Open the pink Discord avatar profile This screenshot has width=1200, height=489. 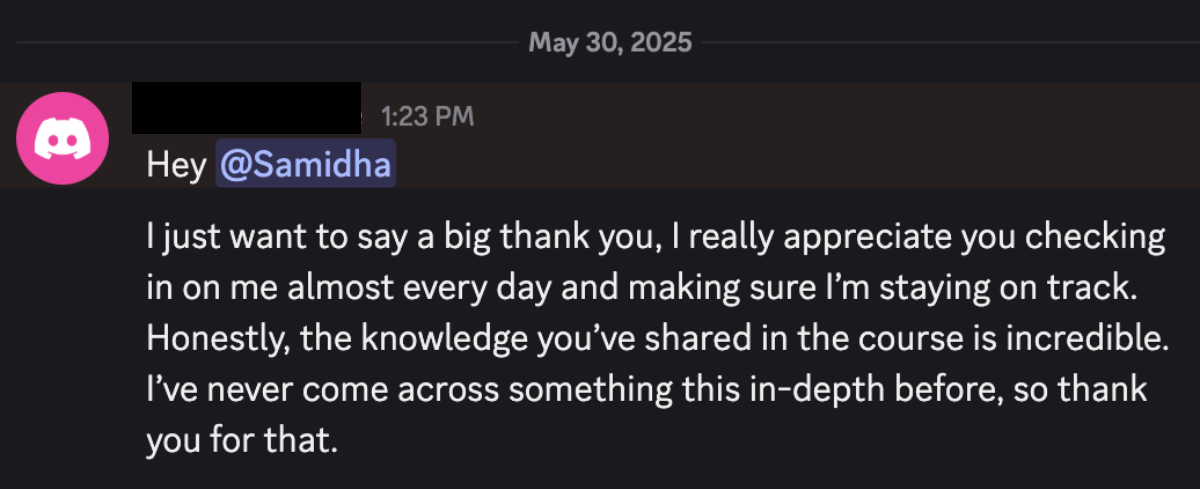coord(63,138)
